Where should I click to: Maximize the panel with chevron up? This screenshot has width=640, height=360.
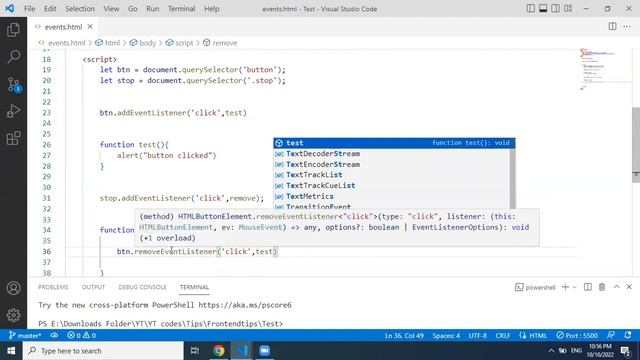click(616, 287)
